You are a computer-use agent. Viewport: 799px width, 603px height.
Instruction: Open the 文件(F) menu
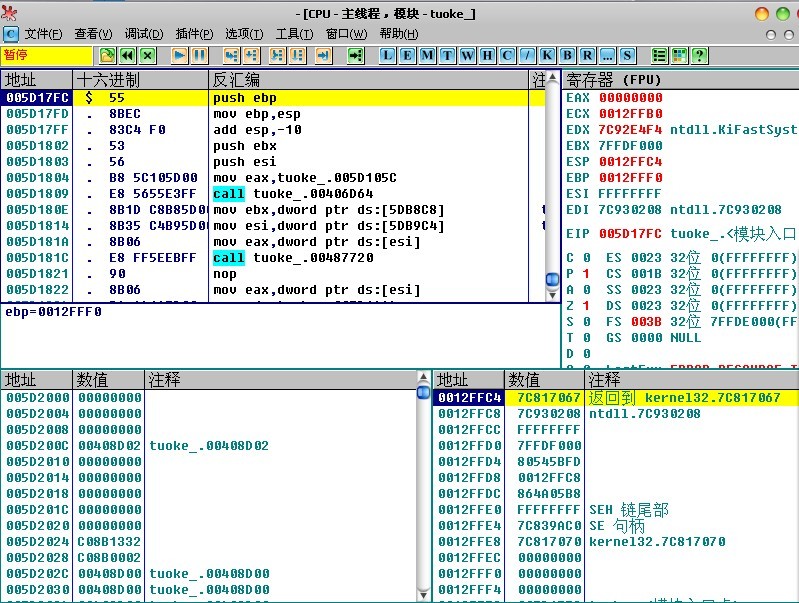43,34
